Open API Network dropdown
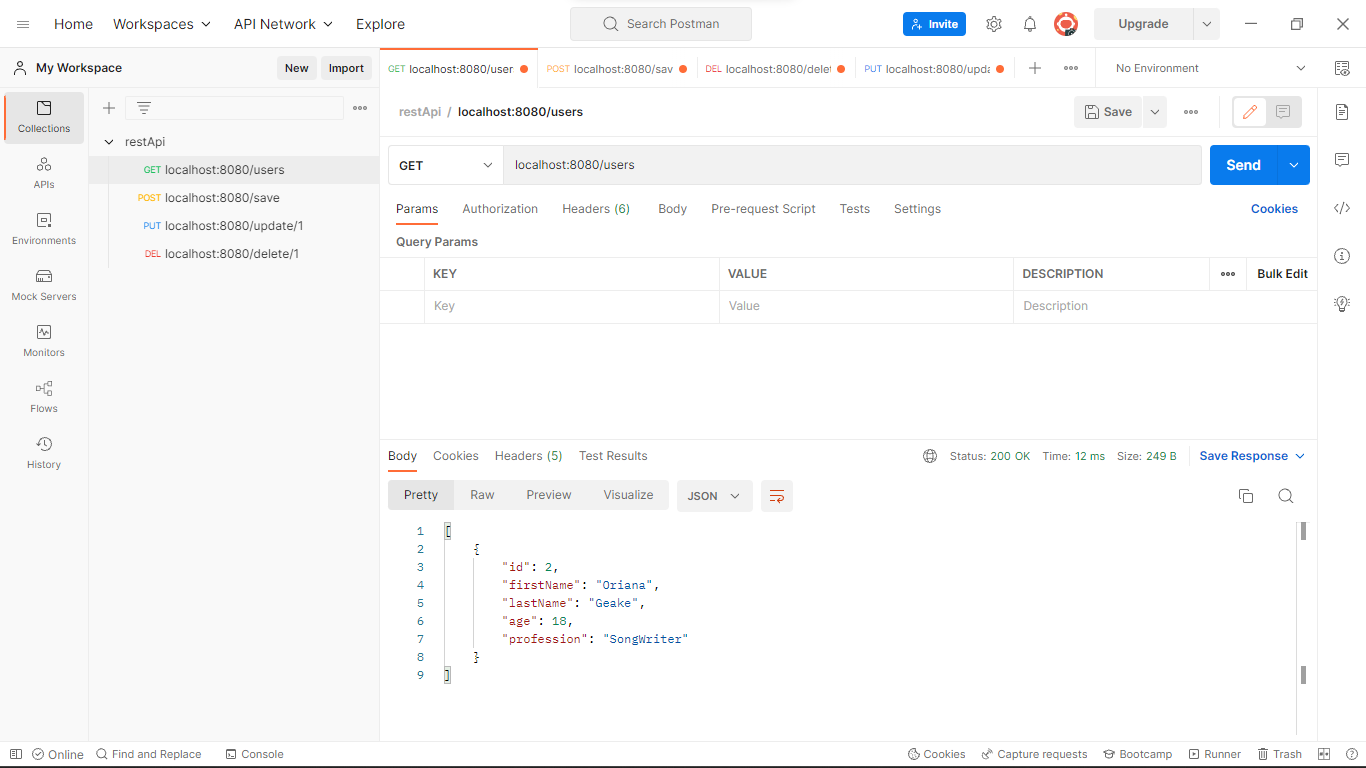The image size is (1366, 768). coord(284,24)
